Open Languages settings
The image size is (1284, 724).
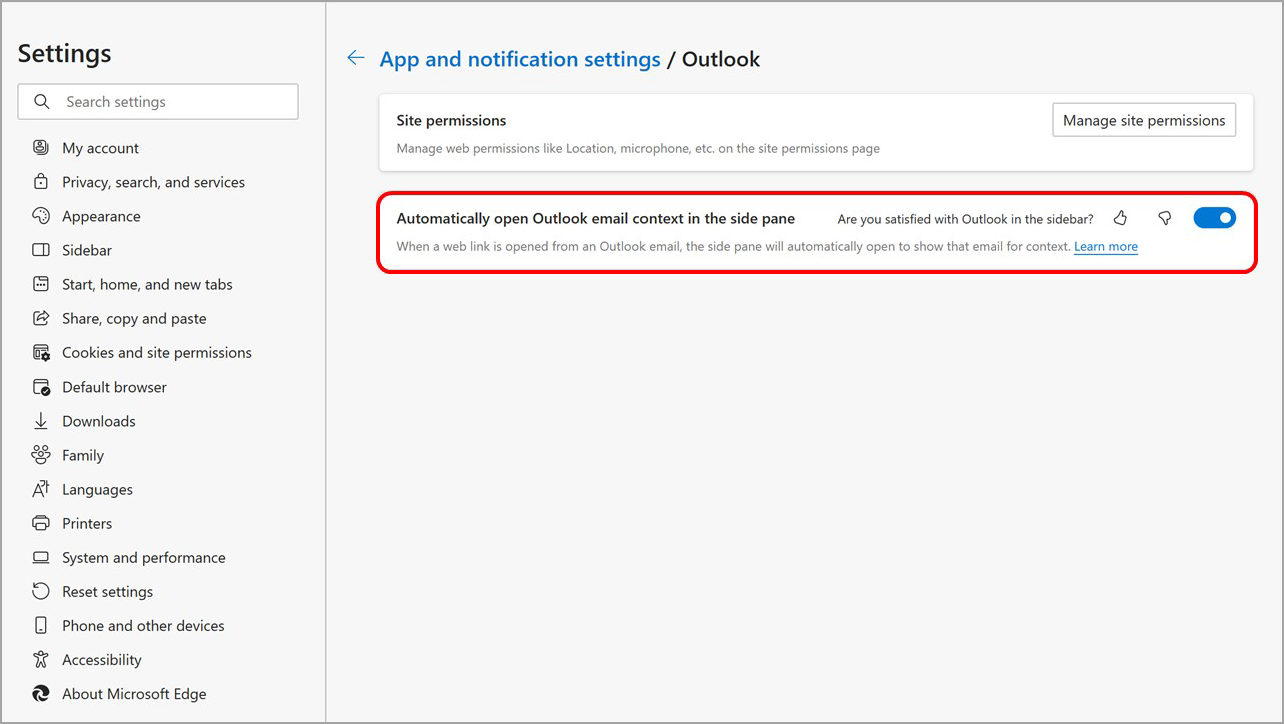(x=97, y=489)
